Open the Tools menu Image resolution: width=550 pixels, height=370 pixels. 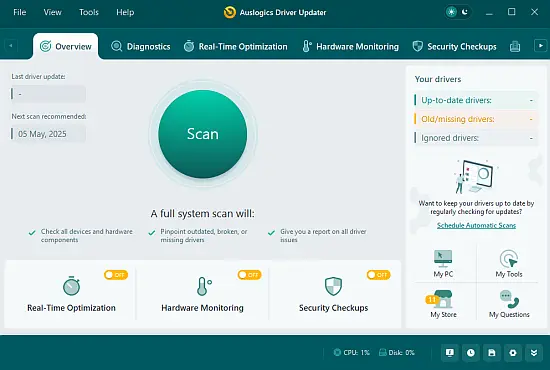click(89, 12)
